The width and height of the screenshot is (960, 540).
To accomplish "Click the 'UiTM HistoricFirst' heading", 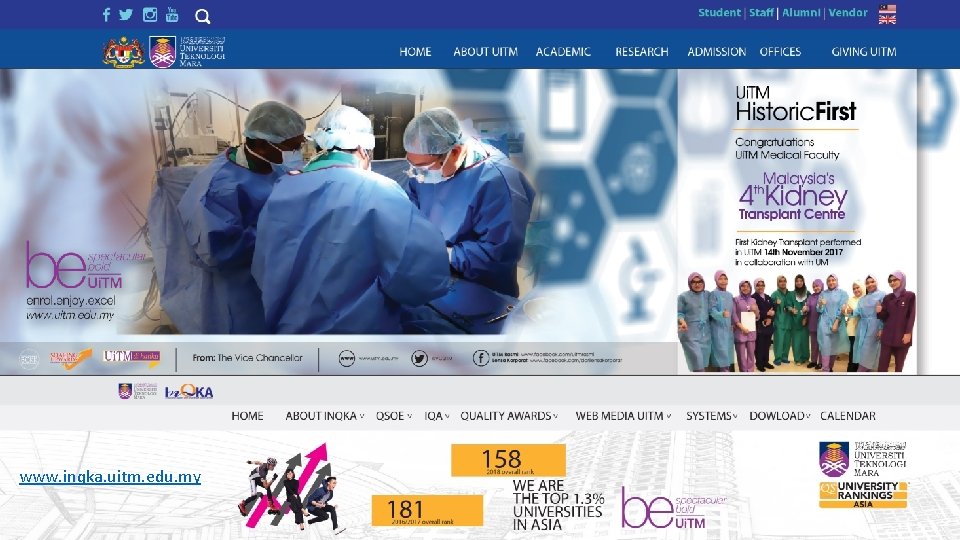I will (795, 104).
